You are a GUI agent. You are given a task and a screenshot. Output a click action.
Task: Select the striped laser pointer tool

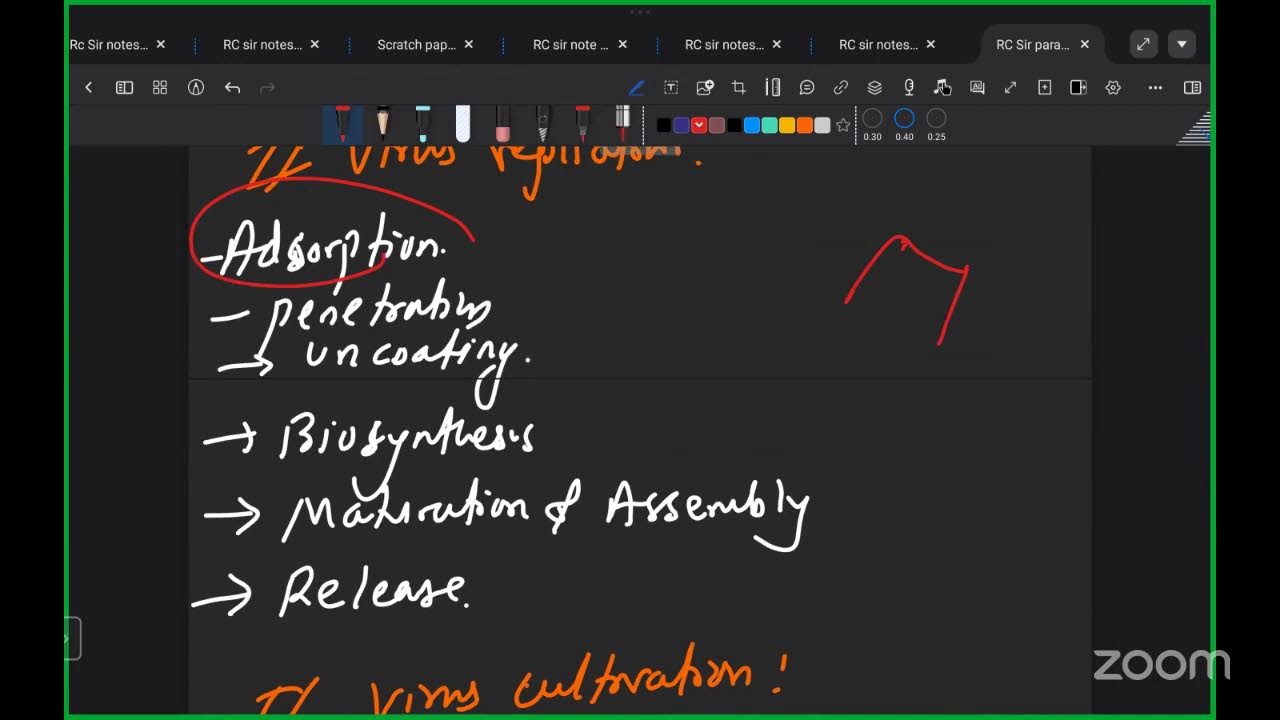click(622, 124)
